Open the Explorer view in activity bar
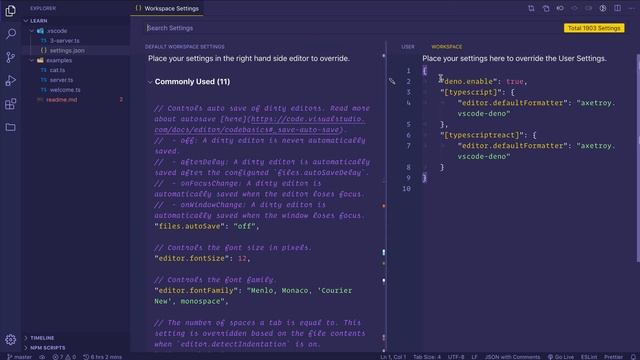This screenshot has height=360, width=640. point(11,11)
